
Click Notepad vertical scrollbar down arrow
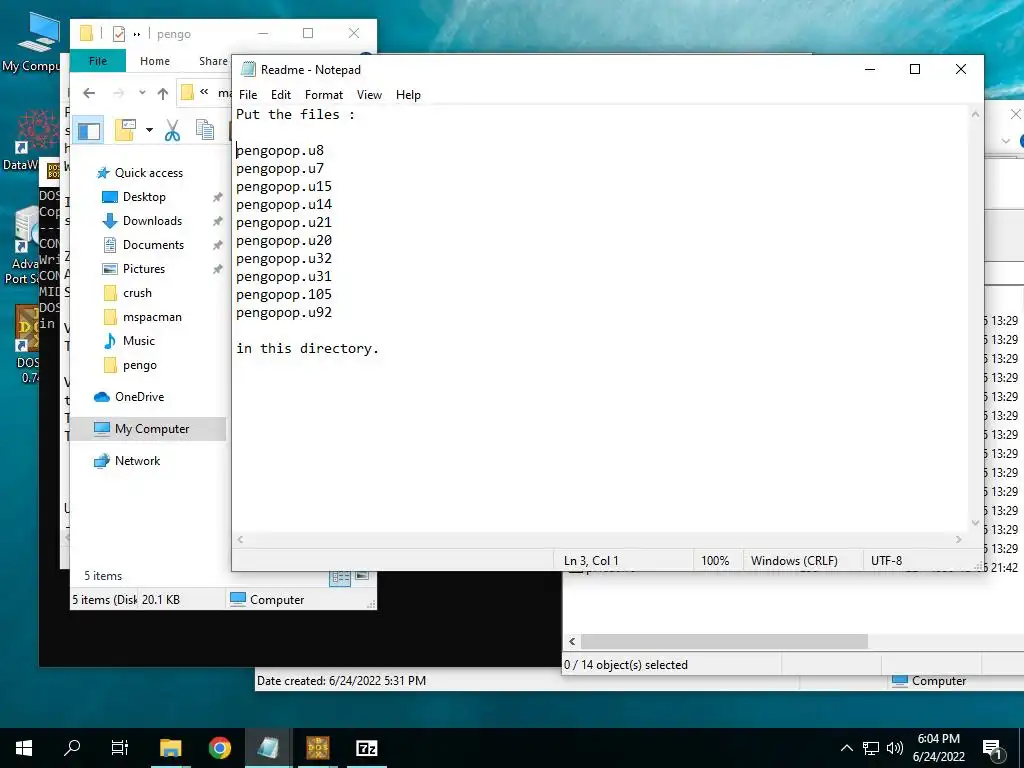pyautogui.click(x=975, y=522)
